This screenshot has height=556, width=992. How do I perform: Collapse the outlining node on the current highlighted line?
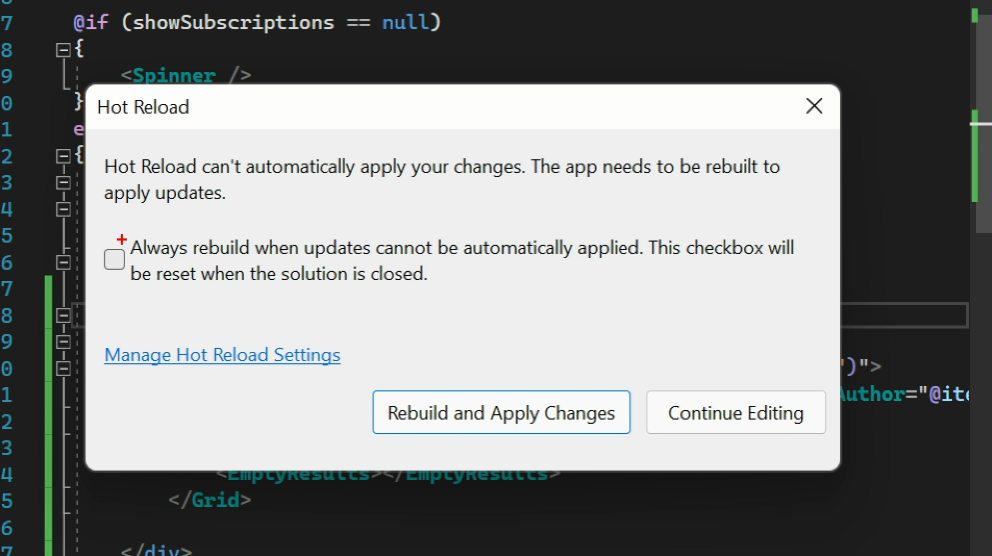tap(64, 316)
